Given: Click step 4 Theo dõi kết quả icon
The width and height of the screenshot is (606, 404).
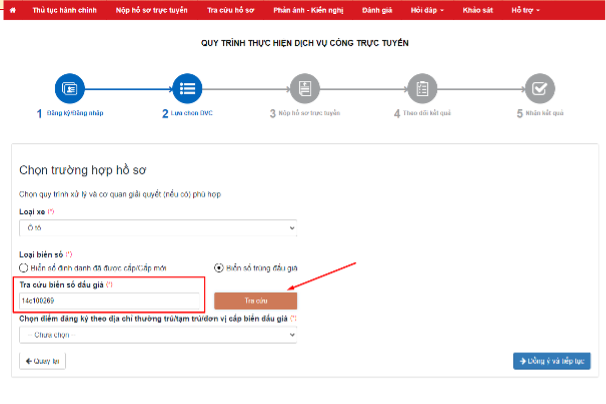Looking at the screenshot, I should [x=422, y=89].
